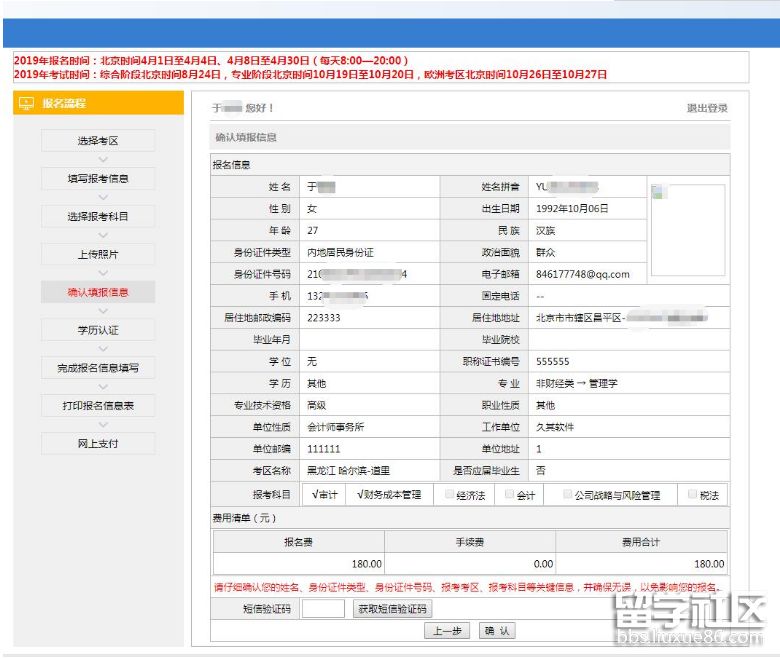
Task: Go to the 网上支付 step
Action: (x=98, y=443)
